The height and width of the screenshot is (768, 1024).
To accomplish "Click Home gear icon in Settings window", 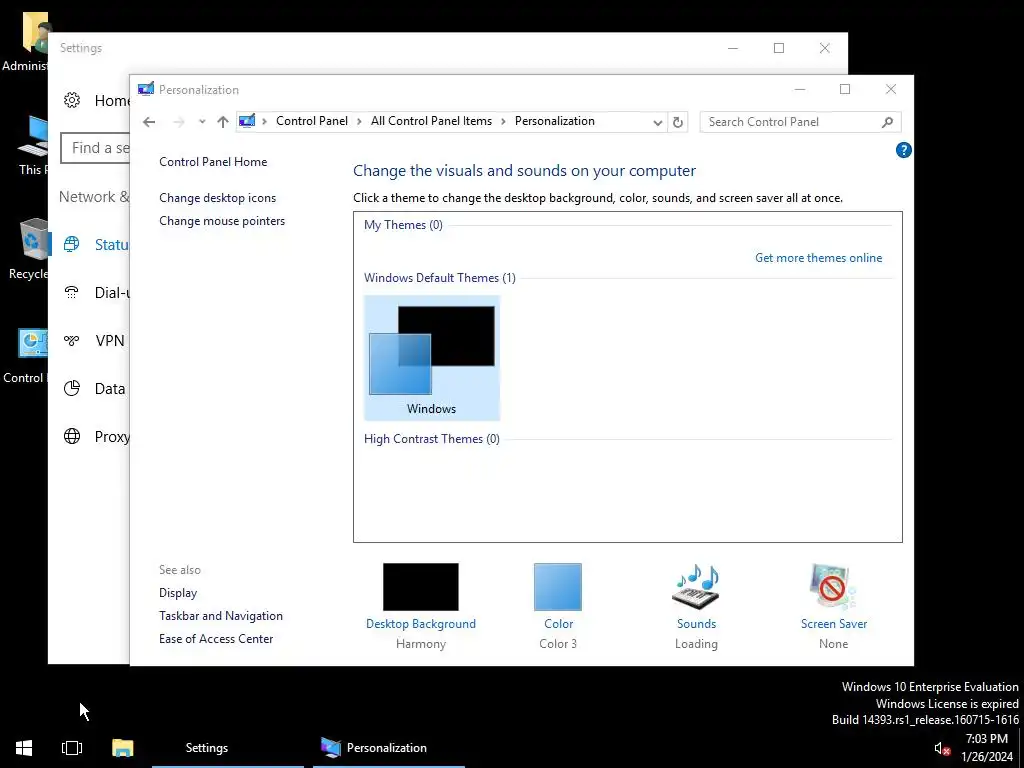I will pyautogui.click(x=72, y=100).
